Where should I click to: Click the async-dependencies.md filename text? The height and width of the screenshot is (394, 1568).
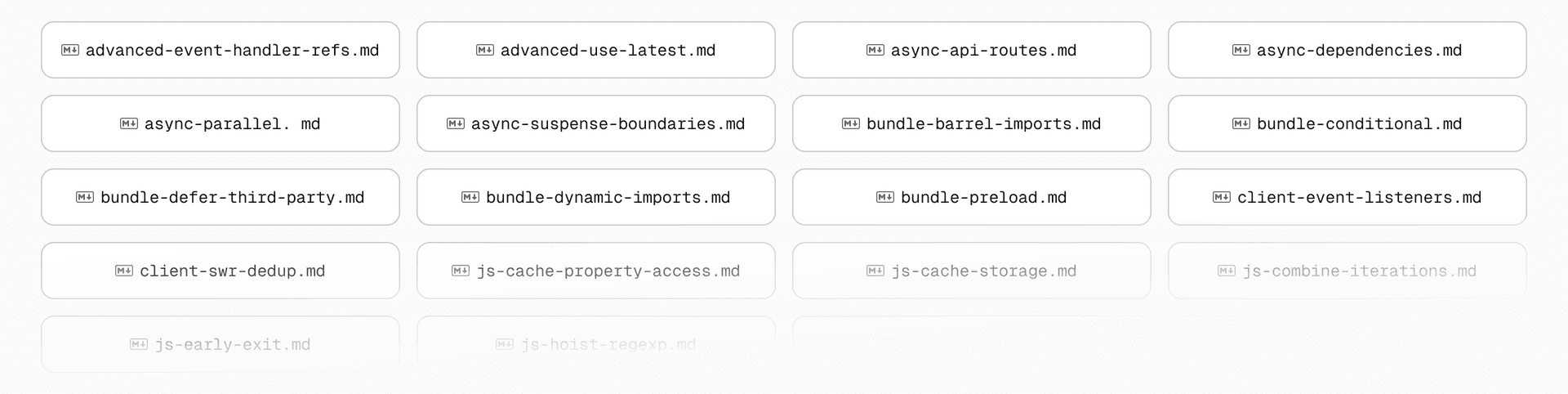(1359, 50)
